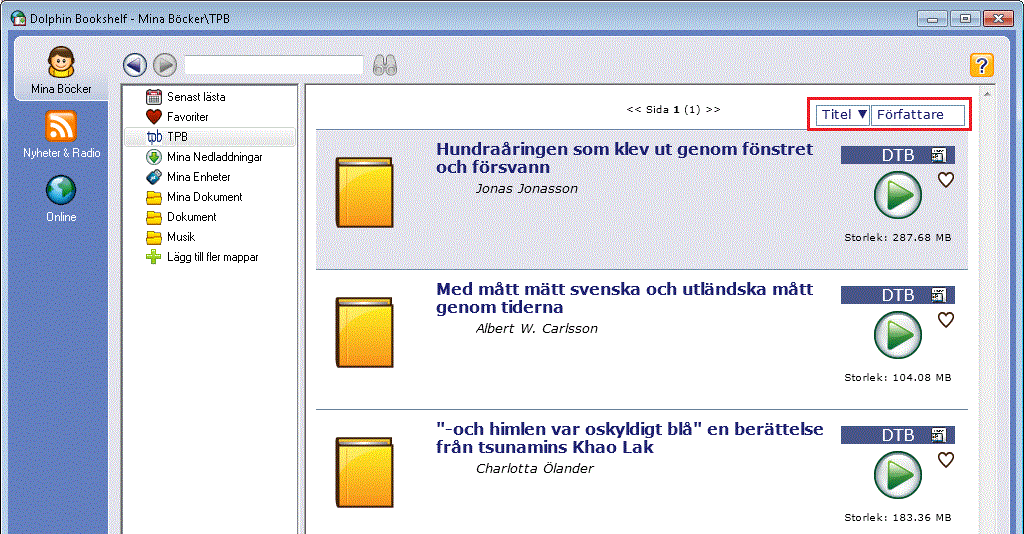This screenshot has height=534, width=1024.
Task: Go to previous page with << link
Action: coord(633,110)
